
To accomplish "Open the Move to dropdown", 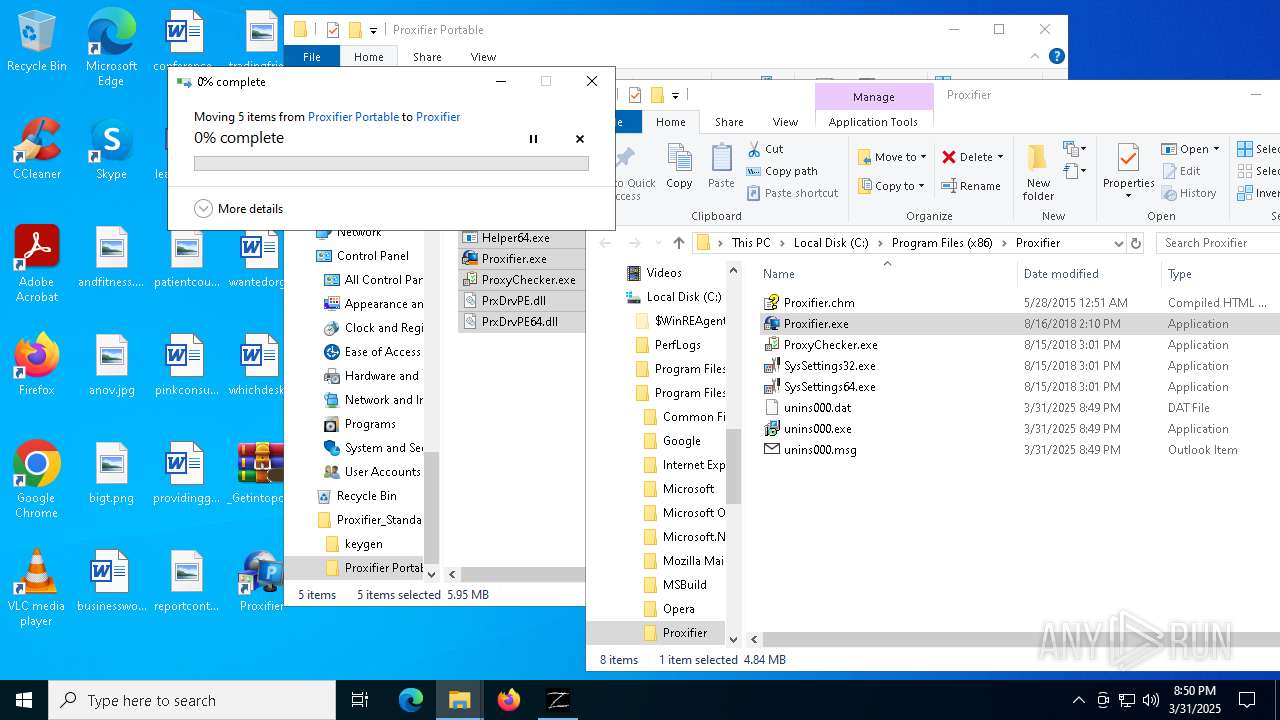I will pyautogui.click(x=892, y=157).
